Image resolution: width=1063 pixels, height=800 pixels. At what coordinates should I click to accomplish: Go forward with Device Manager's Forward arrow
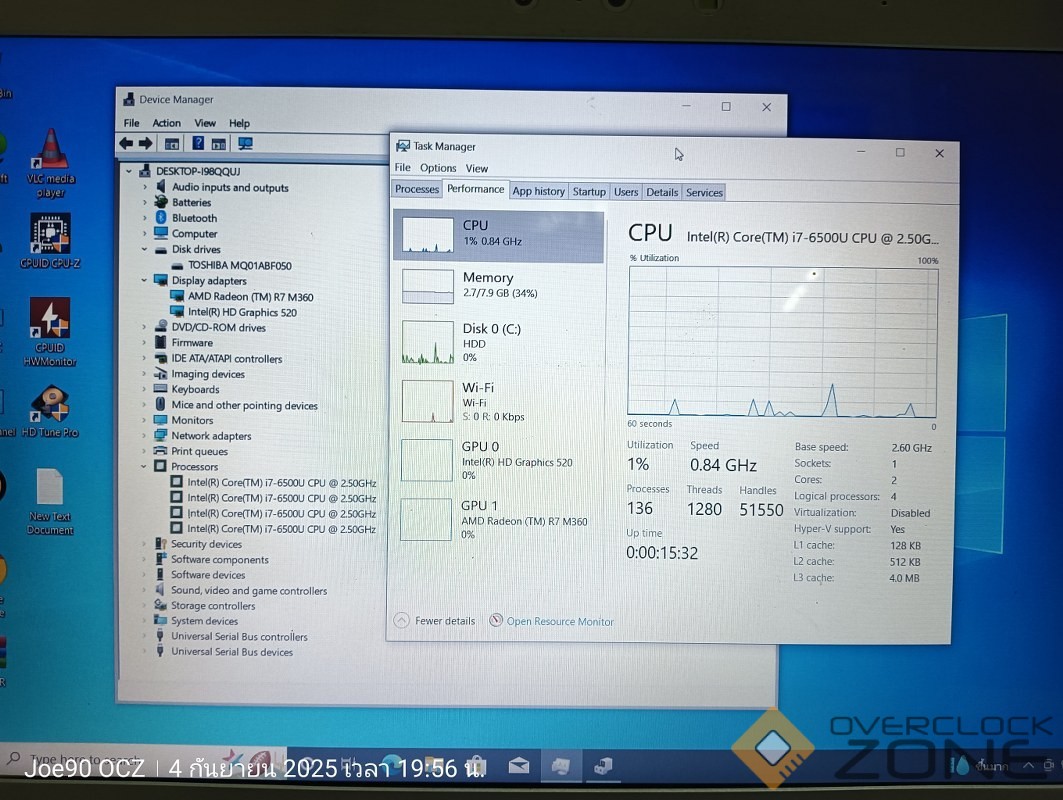point(146,143)
